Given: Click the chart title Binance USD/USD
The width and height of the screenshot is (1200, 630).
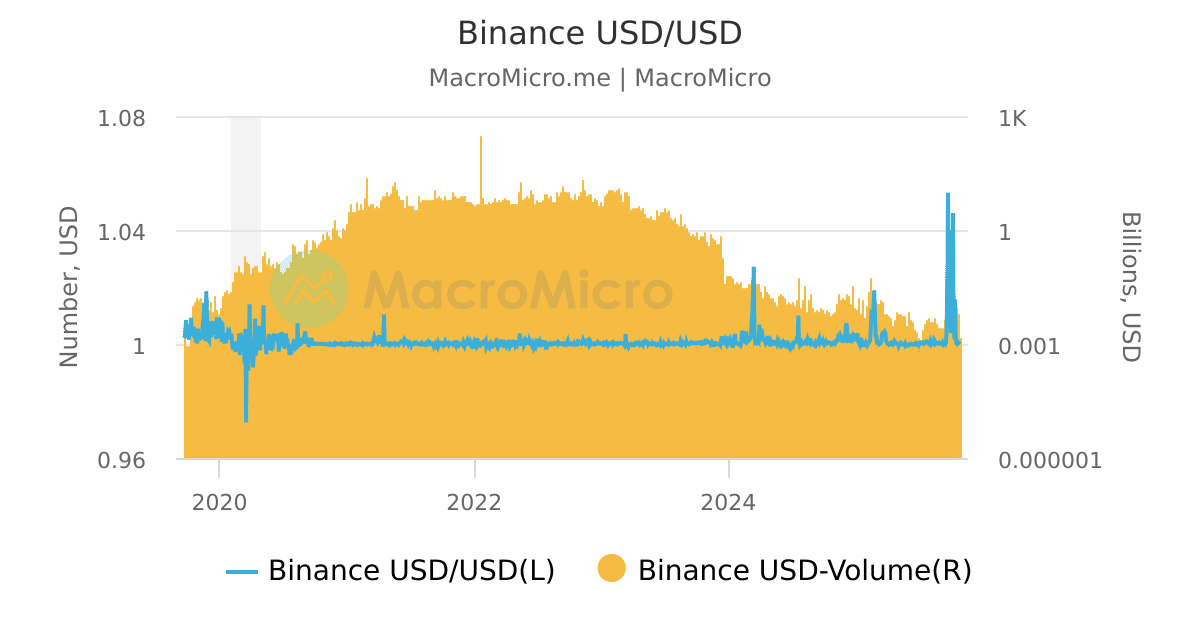Looking at the screenshot, I should pos(599,33).
